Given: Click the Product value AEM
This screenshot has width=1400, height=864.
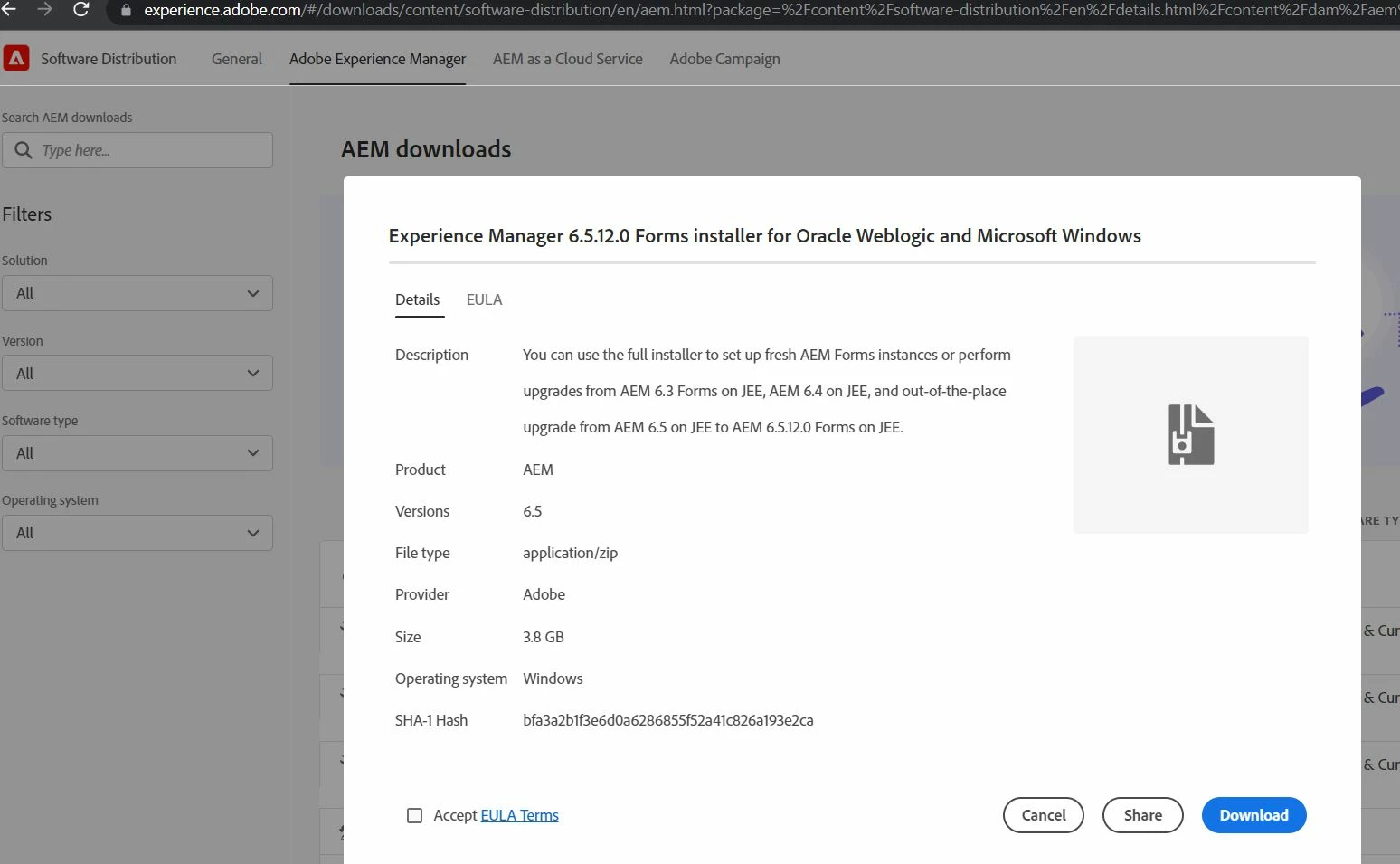Looking at the screenshot, I should [x=538, y=470].
